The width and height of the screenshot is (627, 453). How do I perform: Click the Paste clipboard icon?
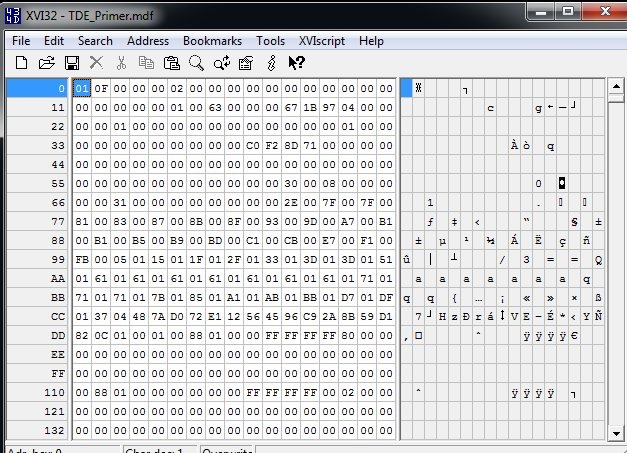pos(171,62)
